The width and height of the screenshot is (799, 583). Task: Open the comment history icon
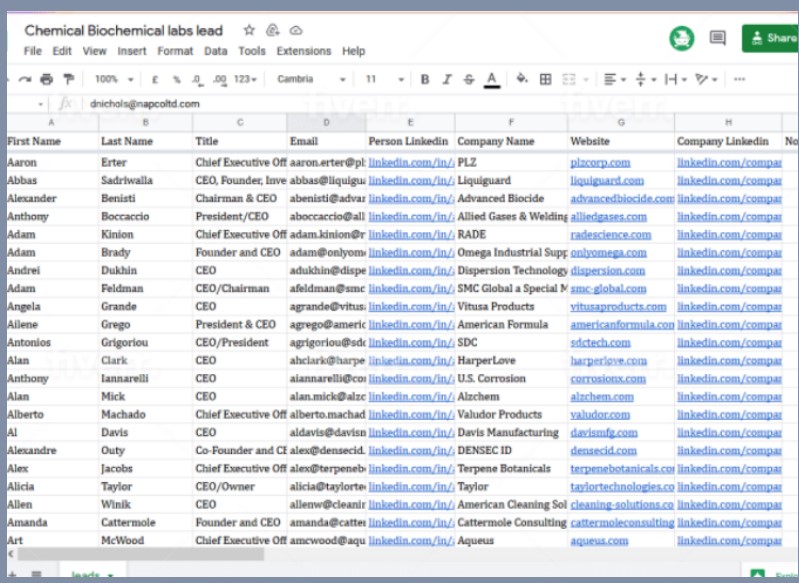click(717, 38)
